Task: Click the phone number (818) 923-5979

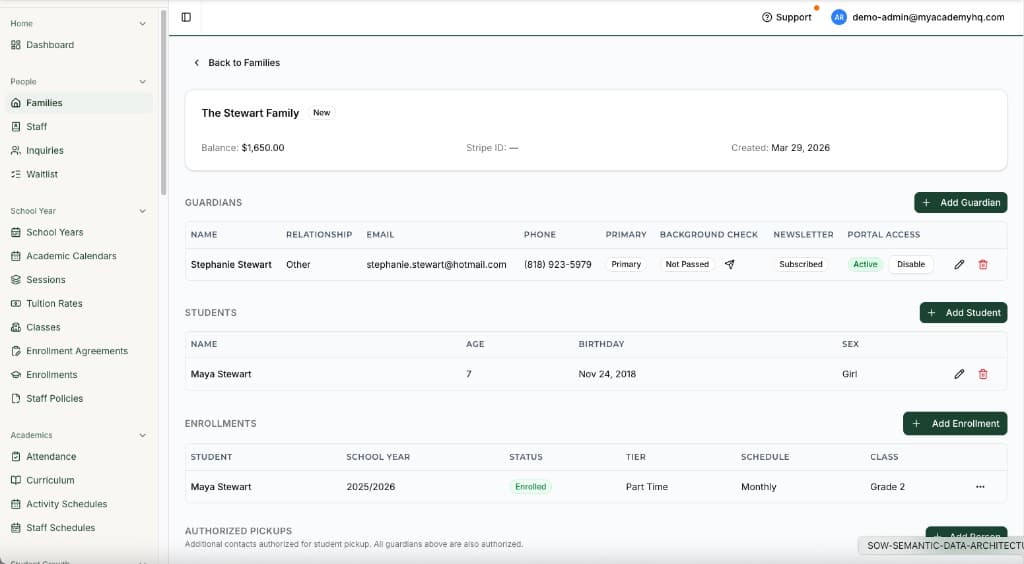Action: click(x=558, y=264)
